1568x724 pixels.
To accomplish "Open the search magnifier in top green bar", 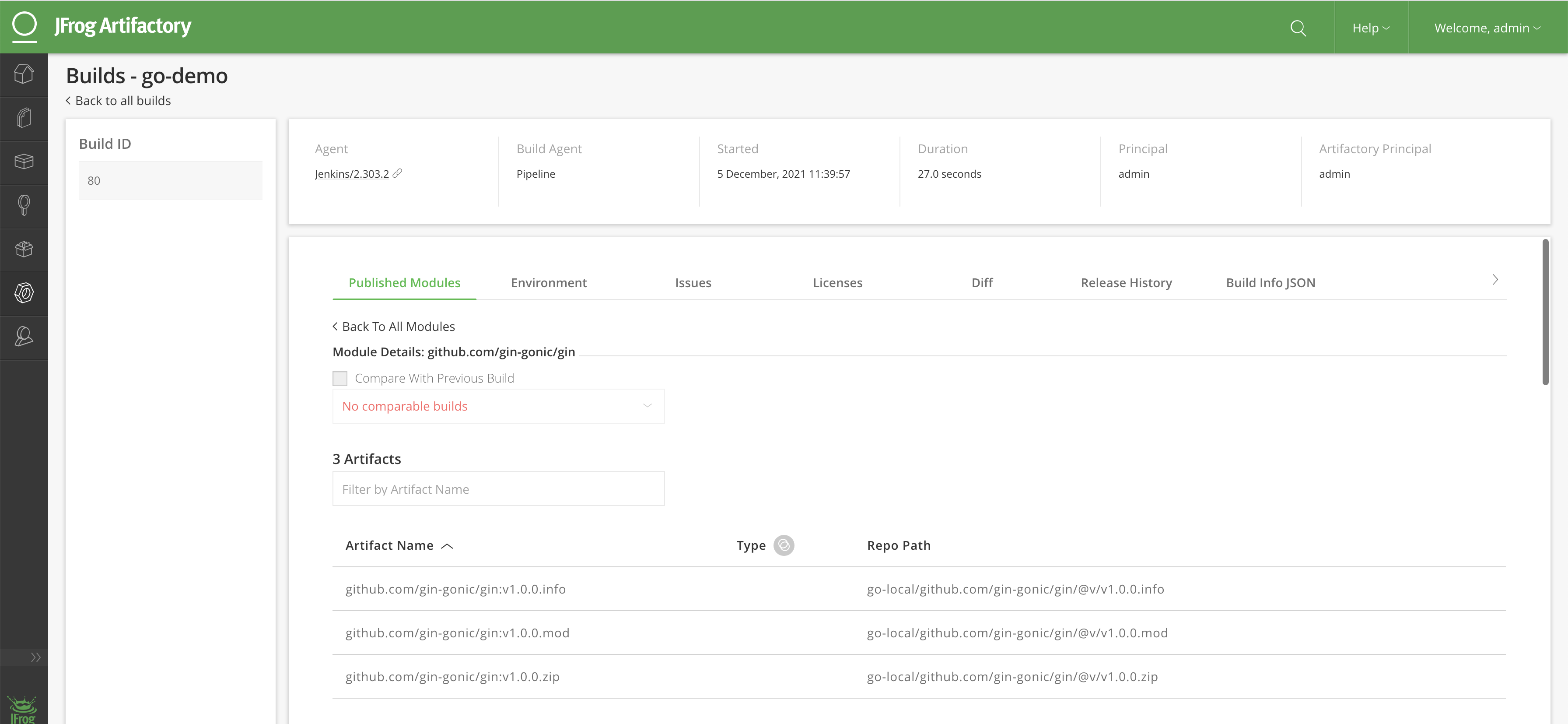I will (1298, 28).
